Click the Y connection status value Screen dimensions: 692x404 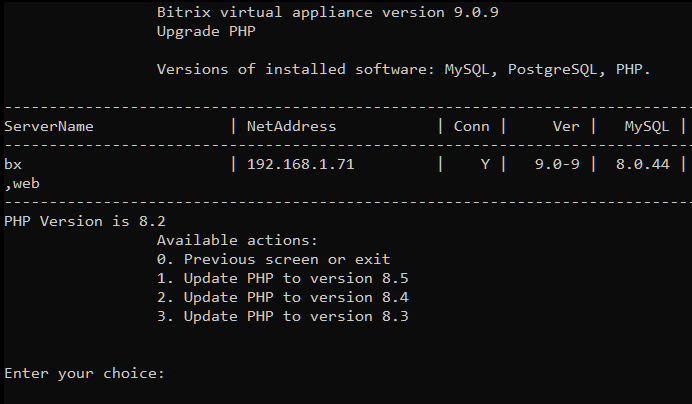pyautogui.click(x=485, y=164)
